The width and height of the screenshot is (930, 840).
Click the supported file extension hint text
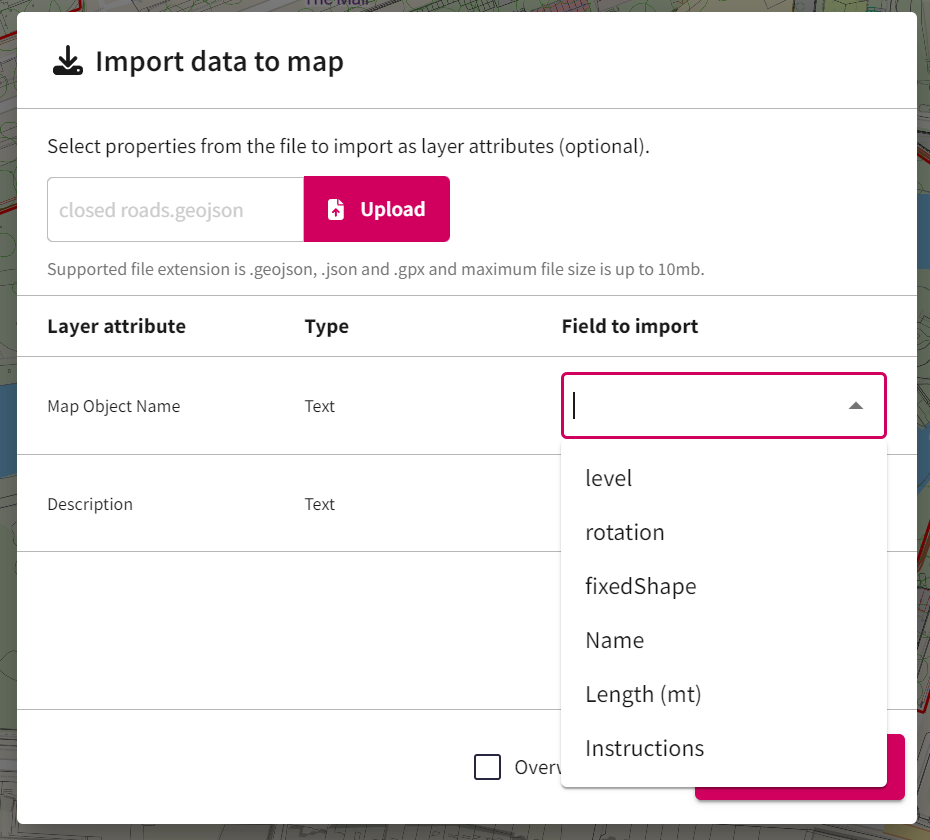(376, 269)
